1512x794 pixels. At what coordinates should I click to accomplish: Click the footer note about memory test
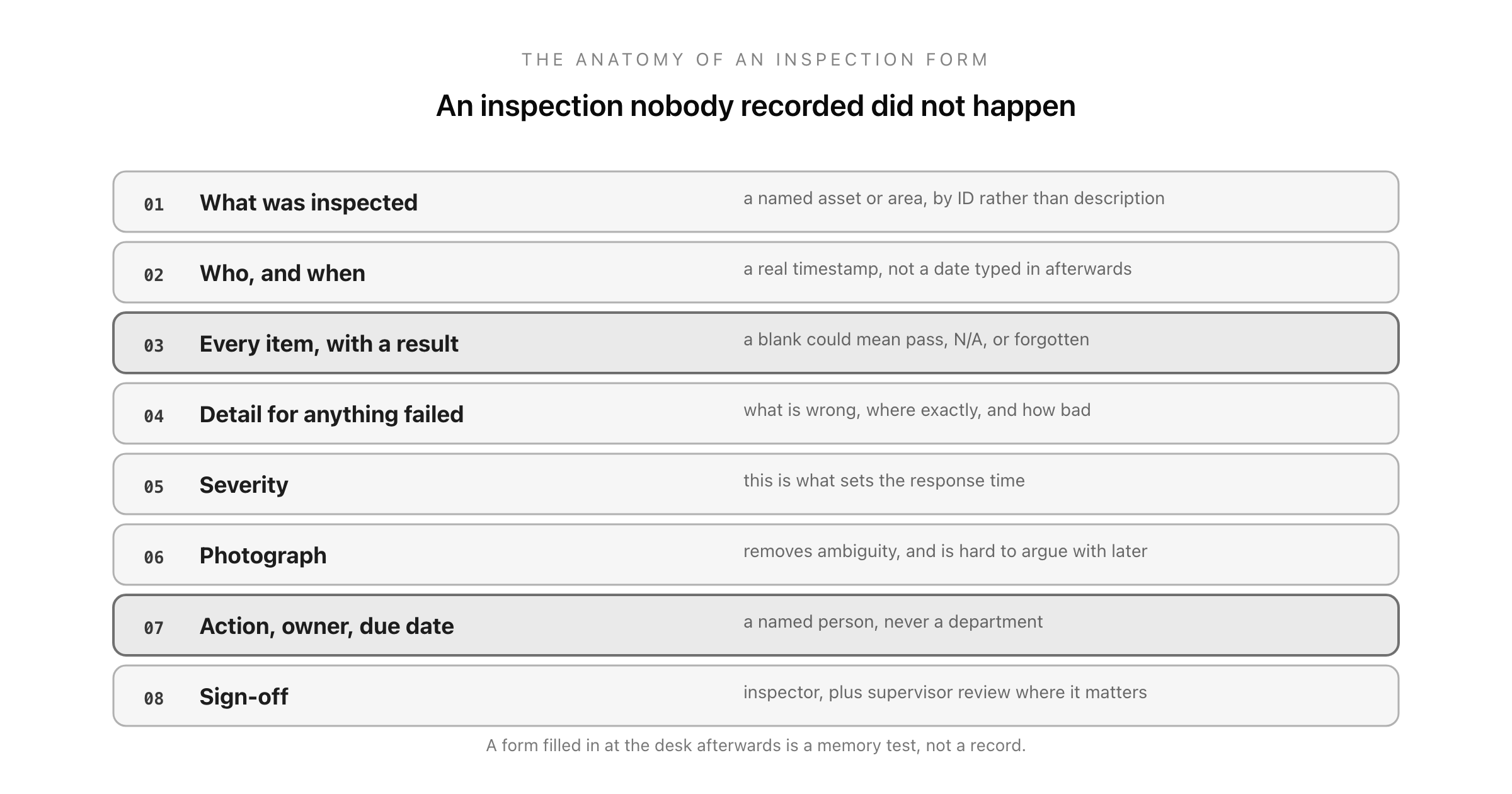point(756,745)
